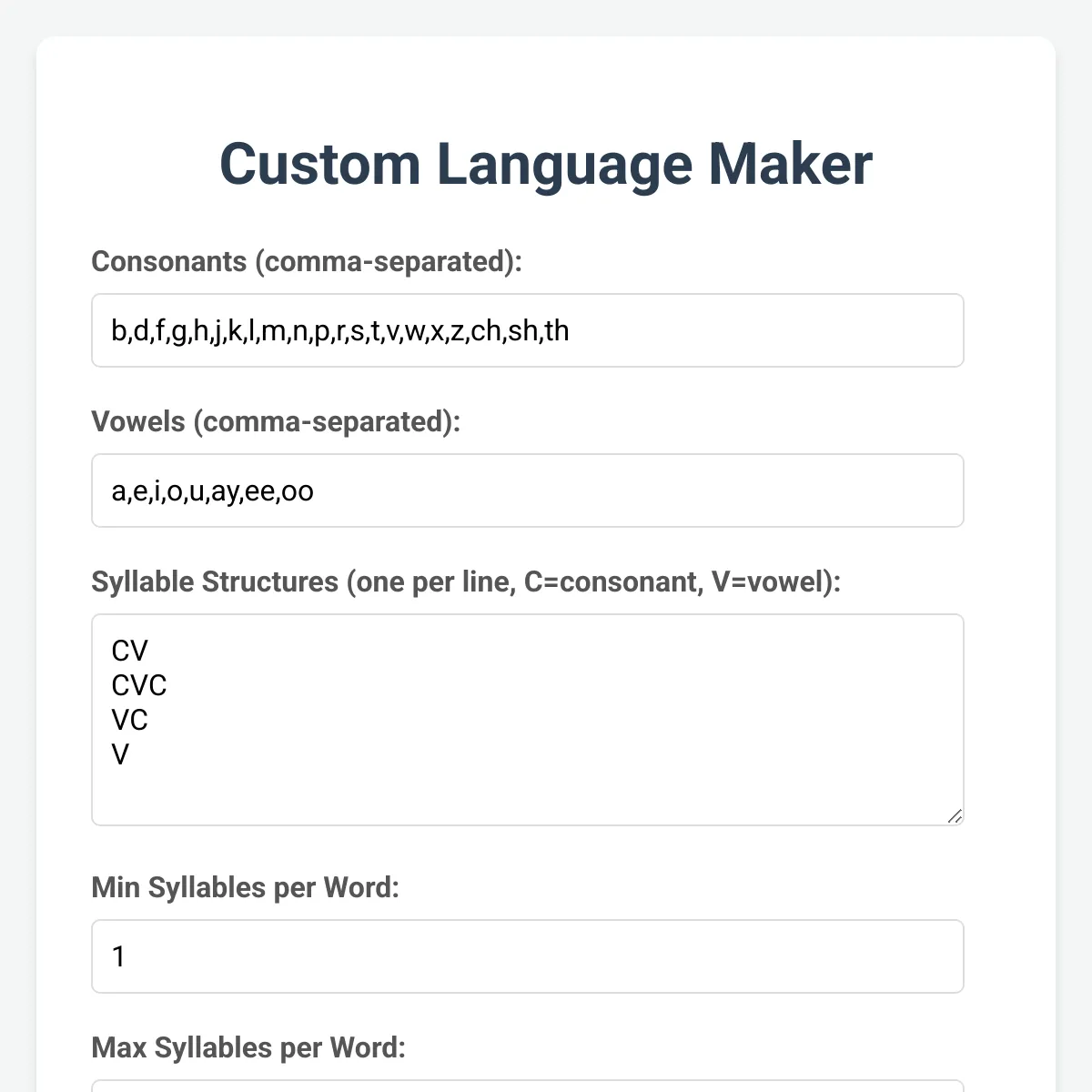The image size is (1092, 1092).
Task: Click the Syllable Structures label text
Action: (x=465, y=581)
